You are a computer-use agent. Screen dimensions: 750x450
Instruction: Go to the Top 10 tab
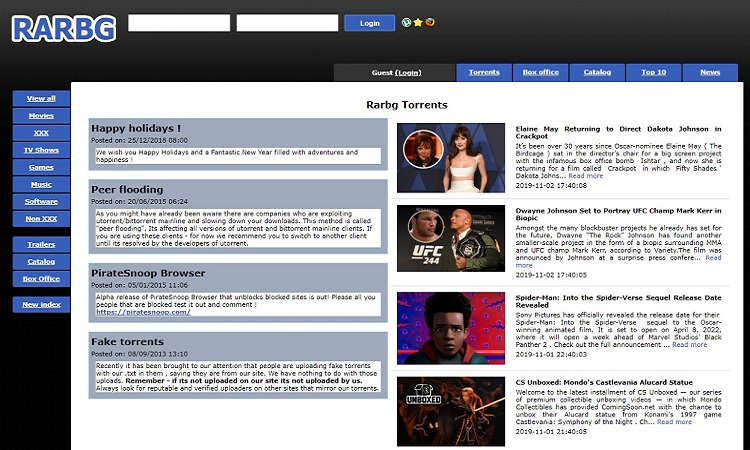(x=653, y=72)
